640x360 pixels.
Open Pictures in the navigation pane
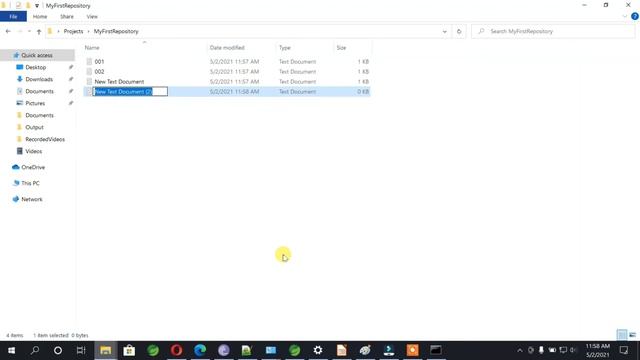pyautogui.click(x=35, y=103)
